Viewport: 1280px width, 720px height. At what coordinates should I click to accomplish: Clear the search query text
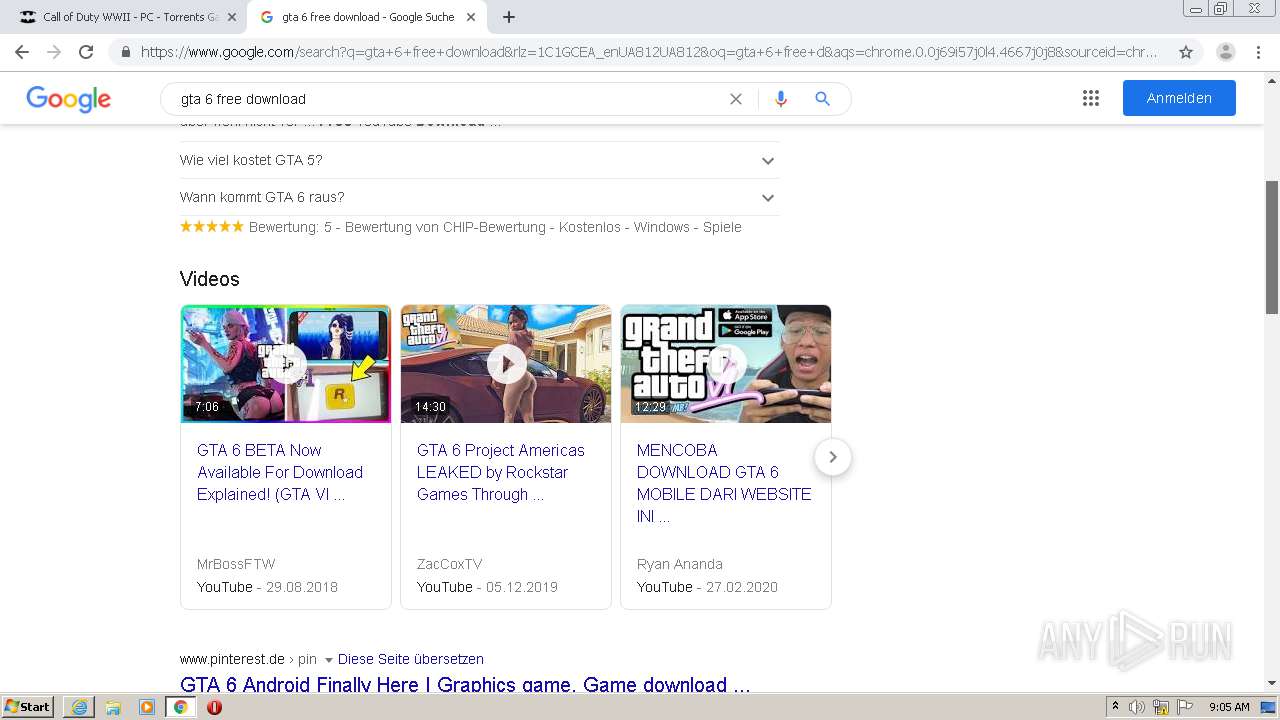736,99
